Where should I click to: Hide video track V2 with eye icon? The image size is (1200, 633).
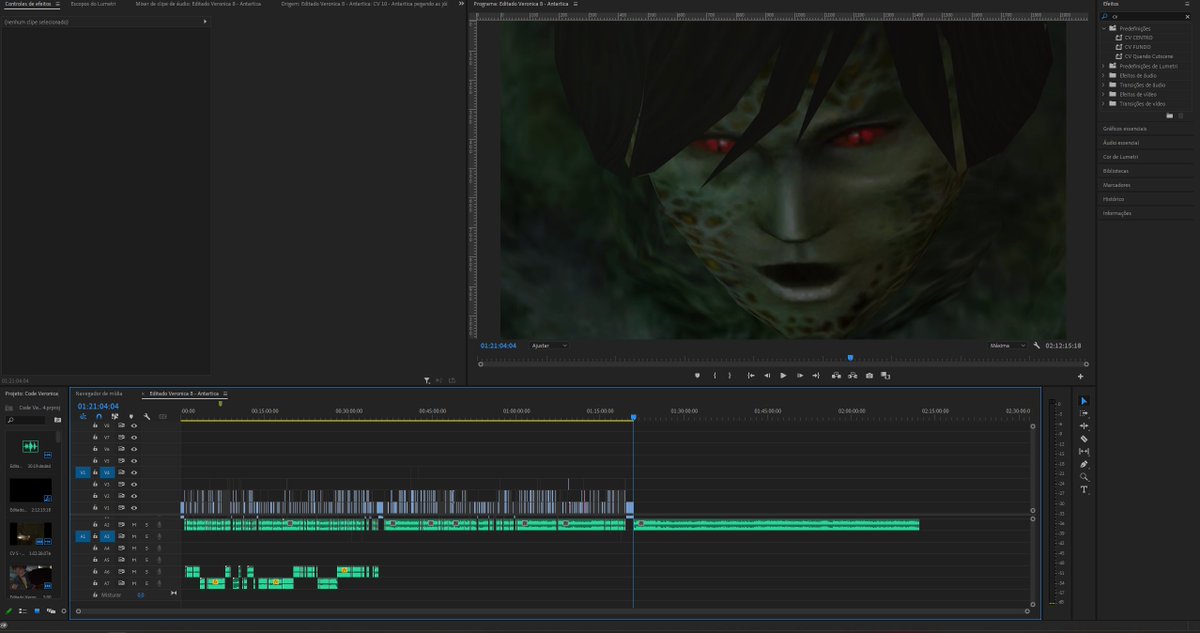coord(134,496)
